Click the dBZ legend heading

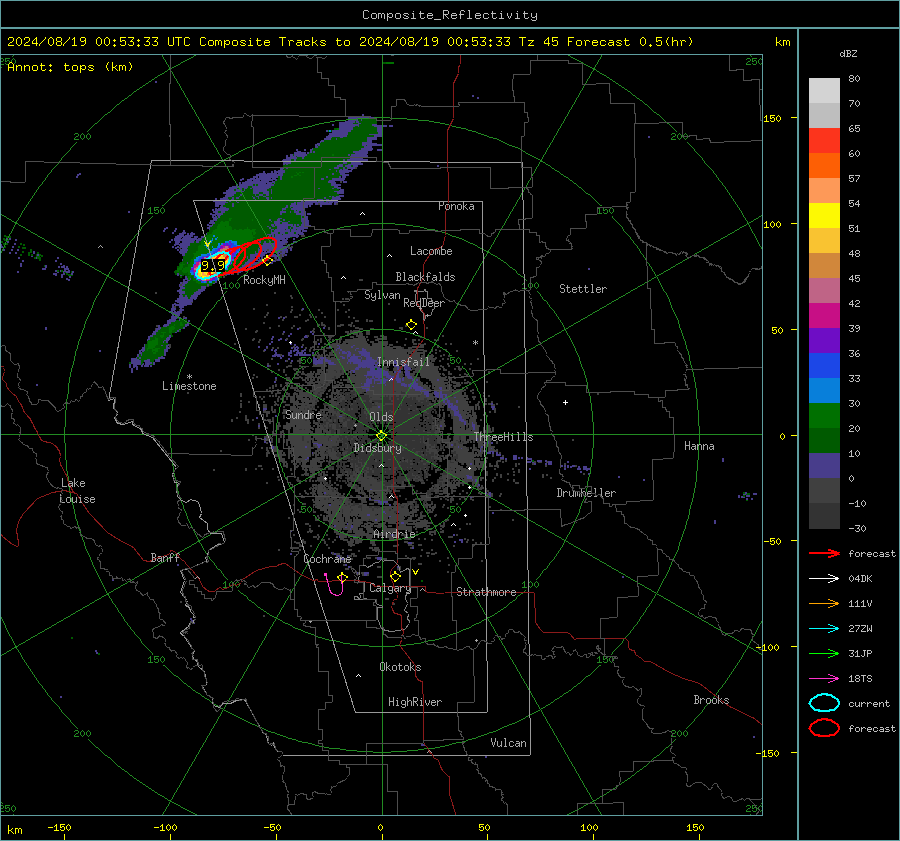(x=848, y=54)
